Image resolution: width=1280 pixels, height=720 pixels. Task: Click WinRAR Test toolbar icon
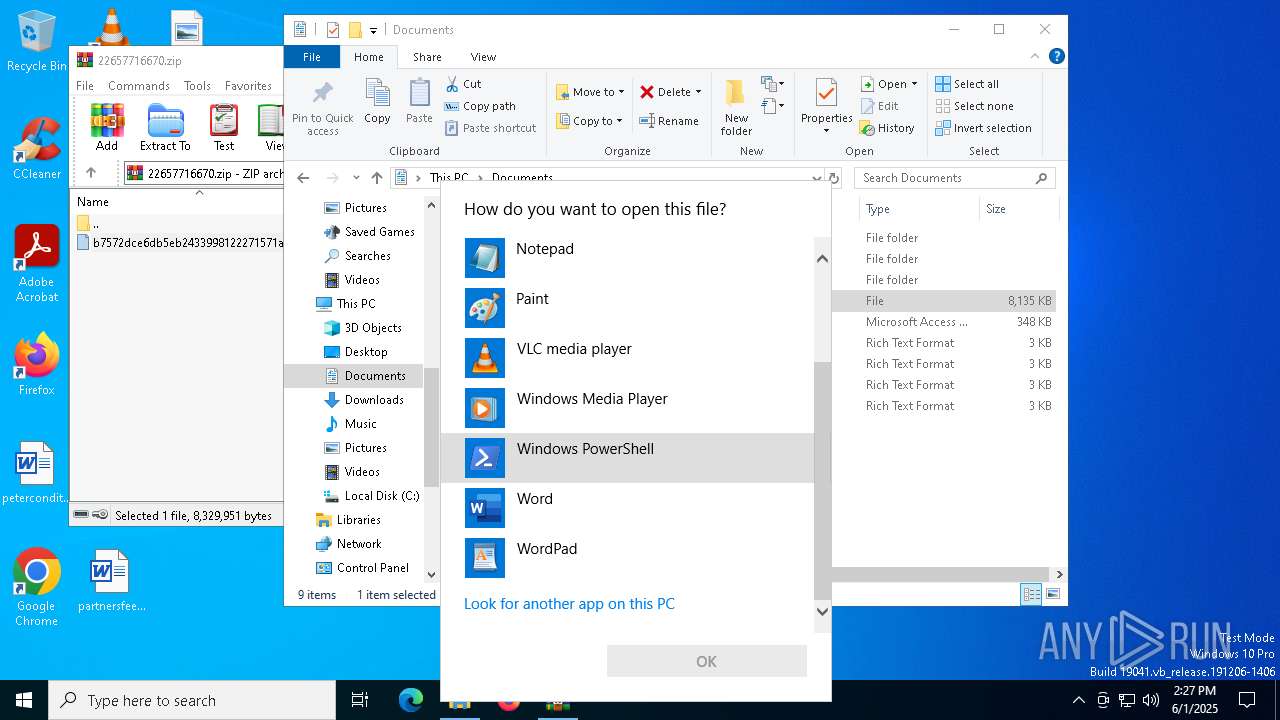pos(224,127)
